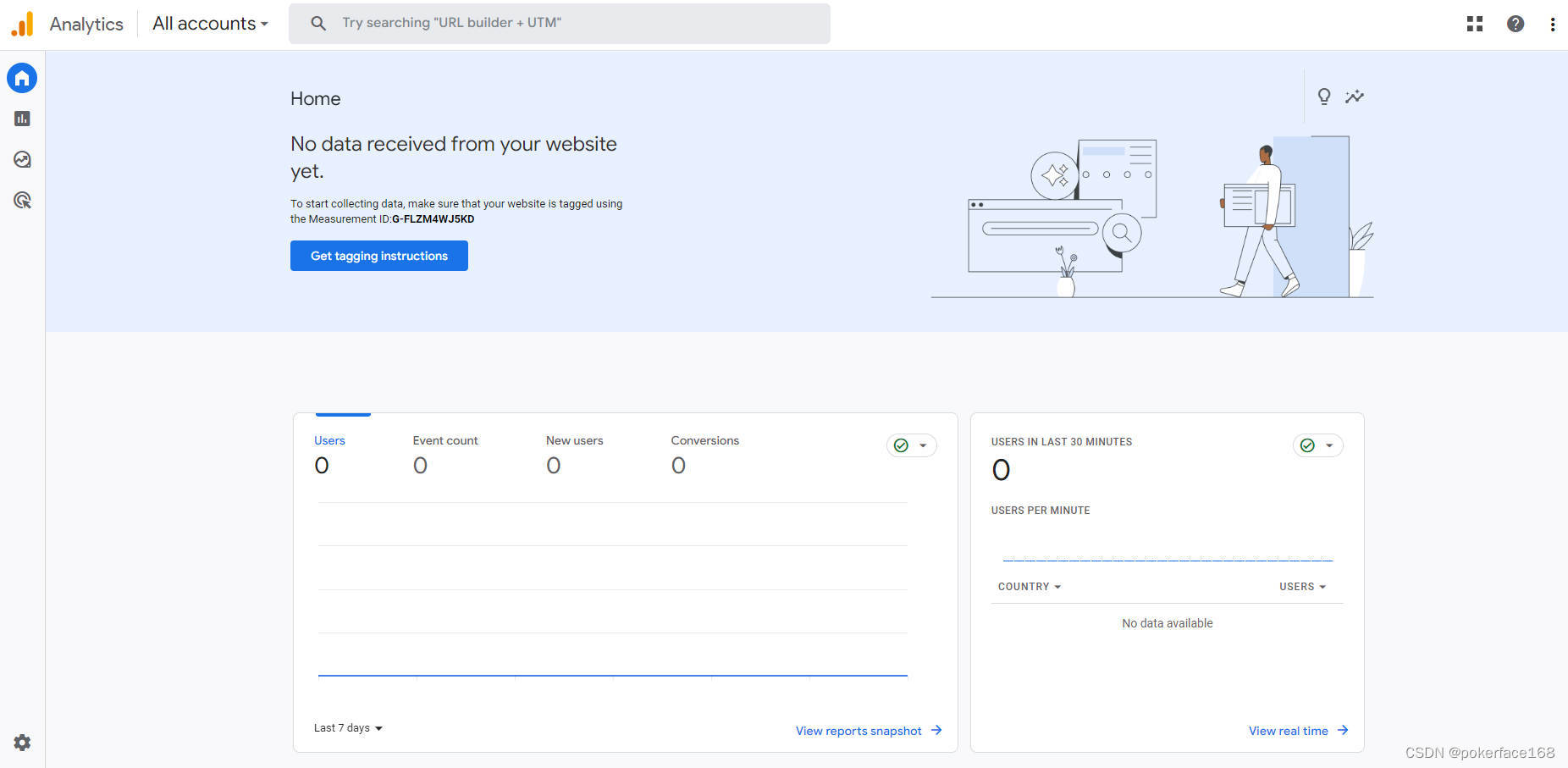Click Get tagging instructions button
The width and height of the screenshot is (1568, 768).
(x=379, y=256)
